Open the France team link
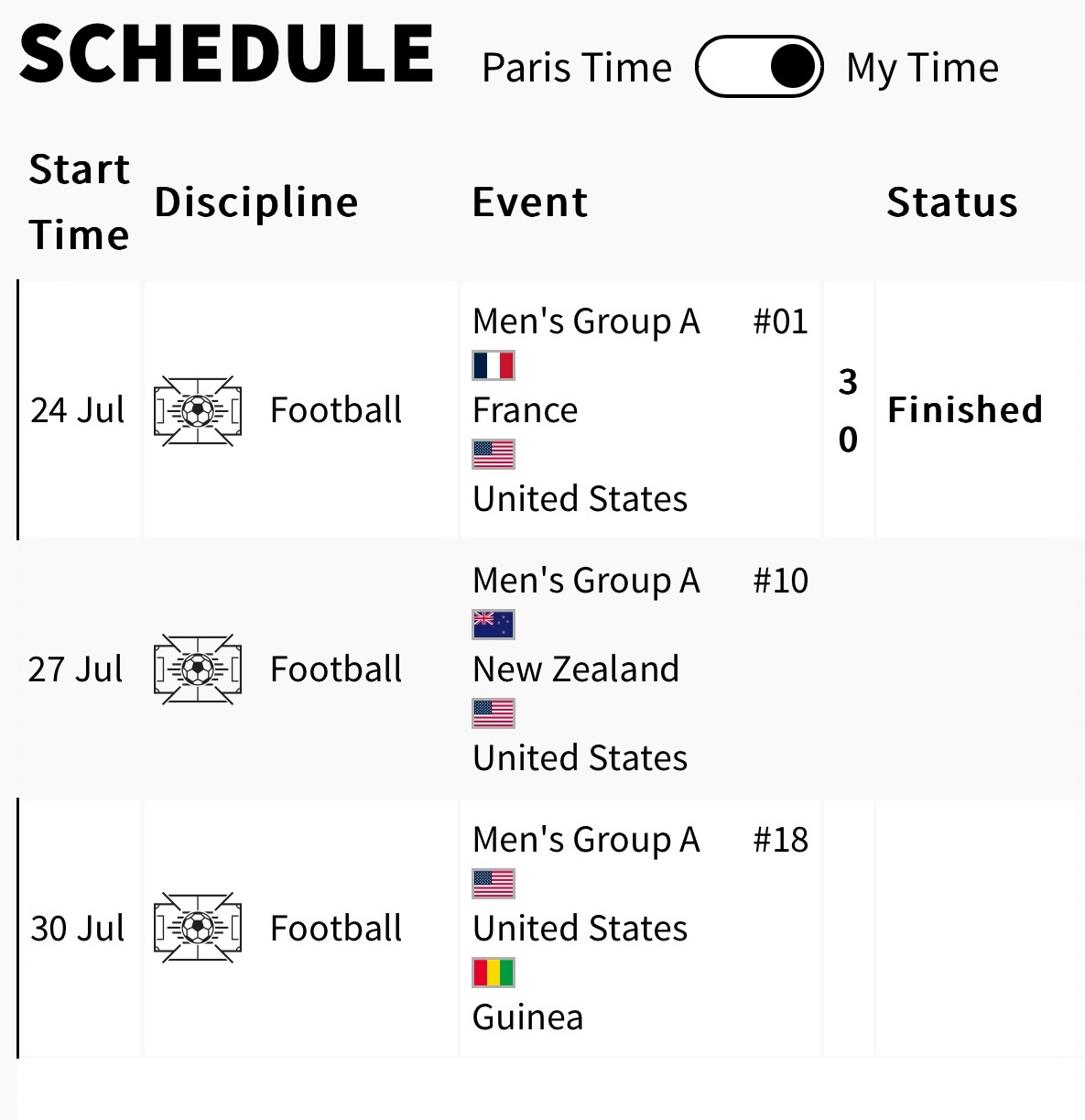Viewport: 1085px width, 1120px height. tap(525, 410)
